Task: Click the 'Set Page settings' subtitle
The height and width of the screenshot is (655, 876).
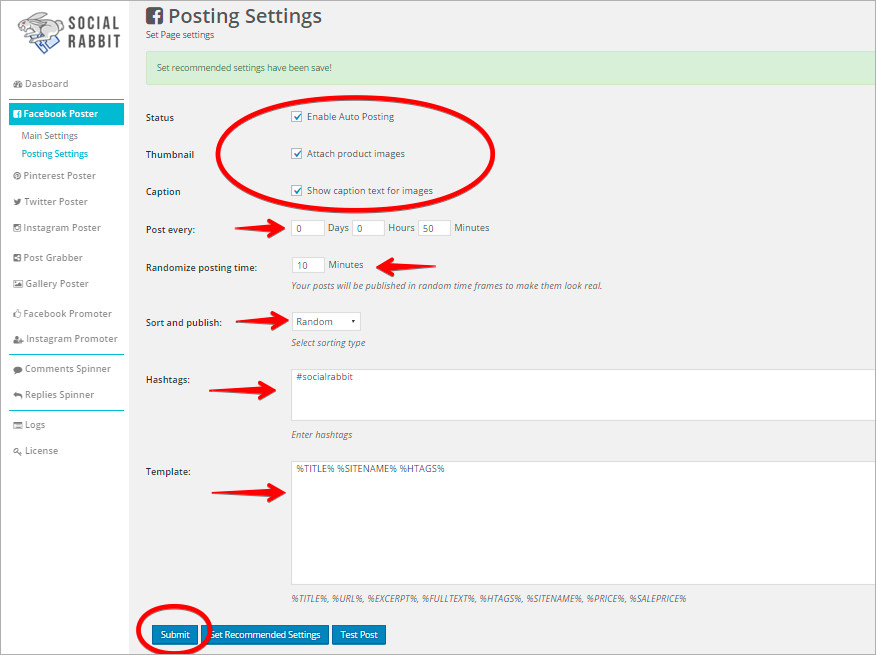Action: click(180, 35)
